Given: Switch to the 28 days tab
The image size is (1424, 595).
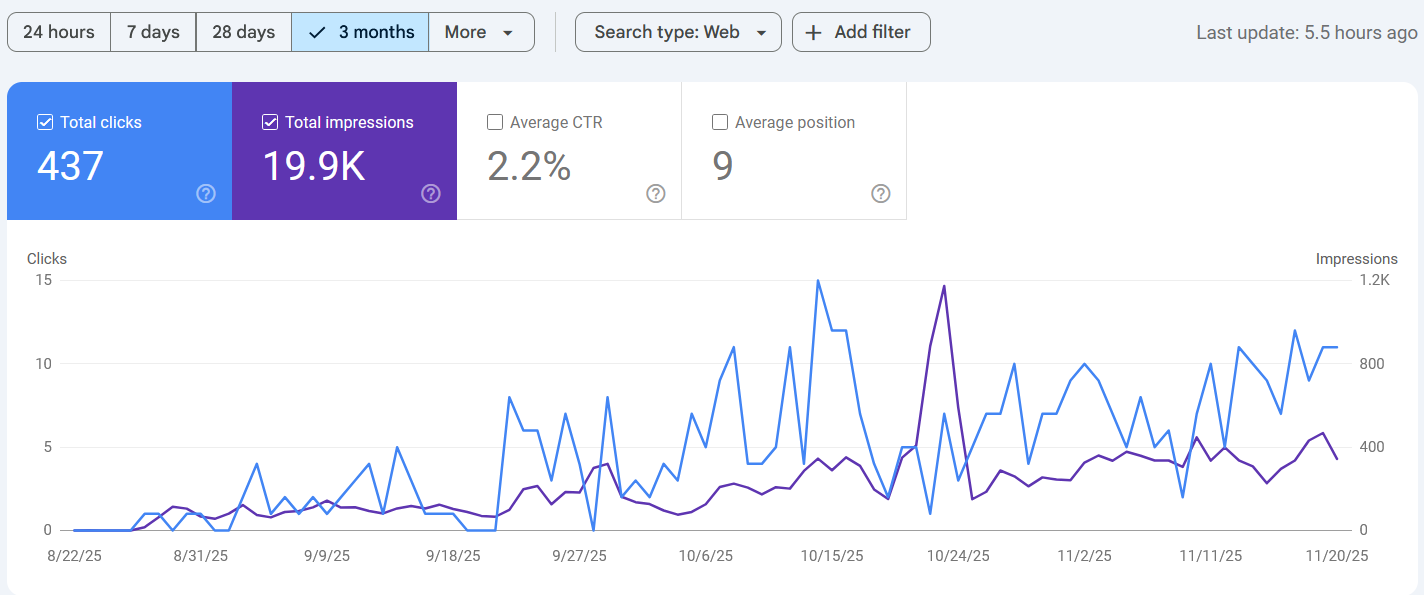Looking at the screenshot, I should click(243, 31).
